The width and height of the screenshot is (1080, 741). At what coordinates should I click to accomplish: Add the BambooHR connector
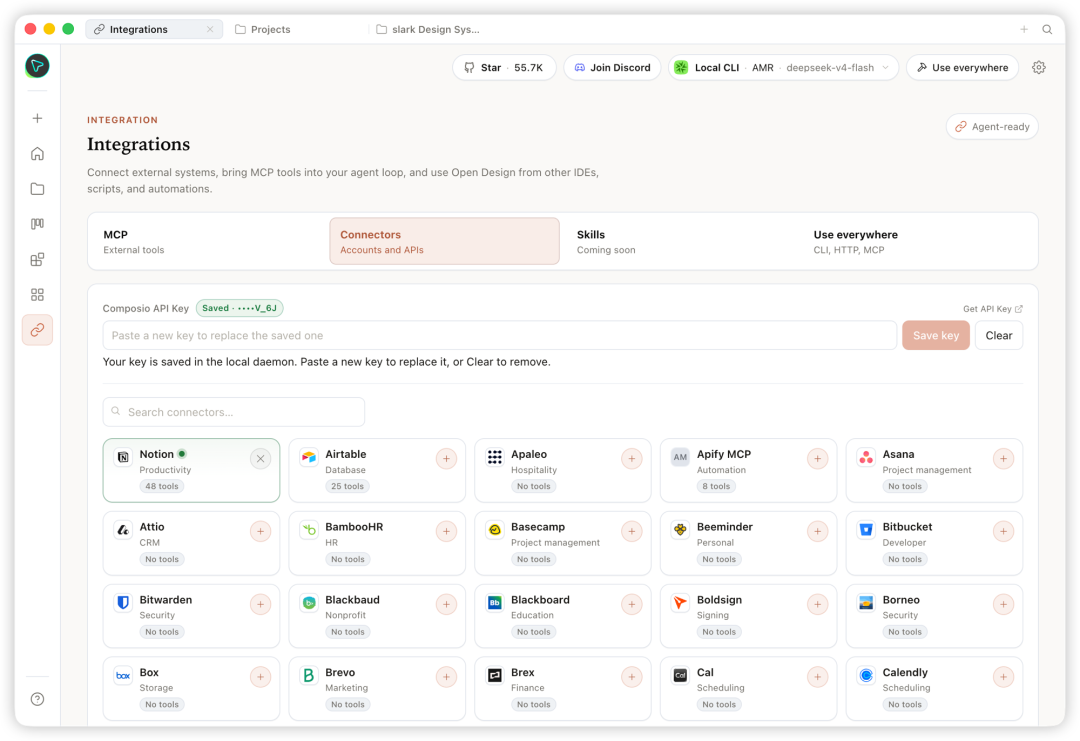point(446,532)
